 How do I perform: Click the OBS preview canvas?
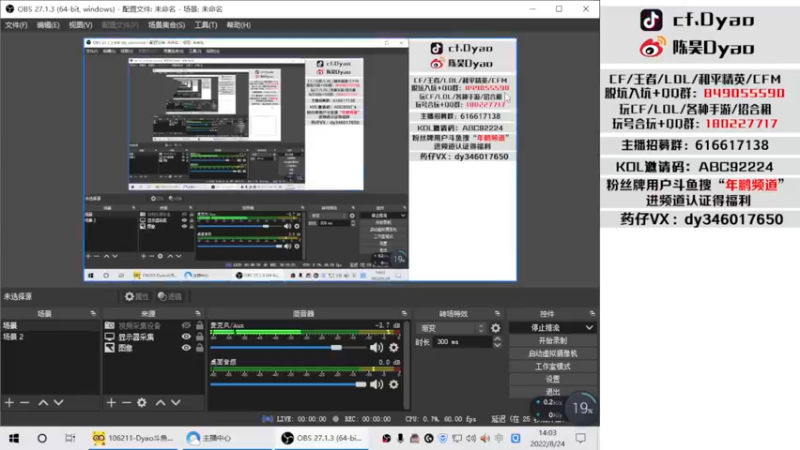[x=300, y=160]
